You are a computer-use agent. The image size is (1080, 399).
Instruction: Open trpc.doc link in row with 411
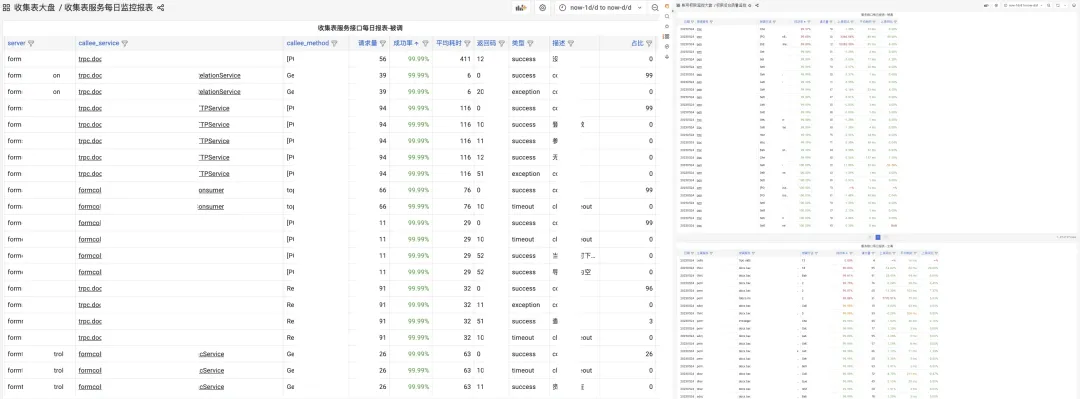coord(90,59)
